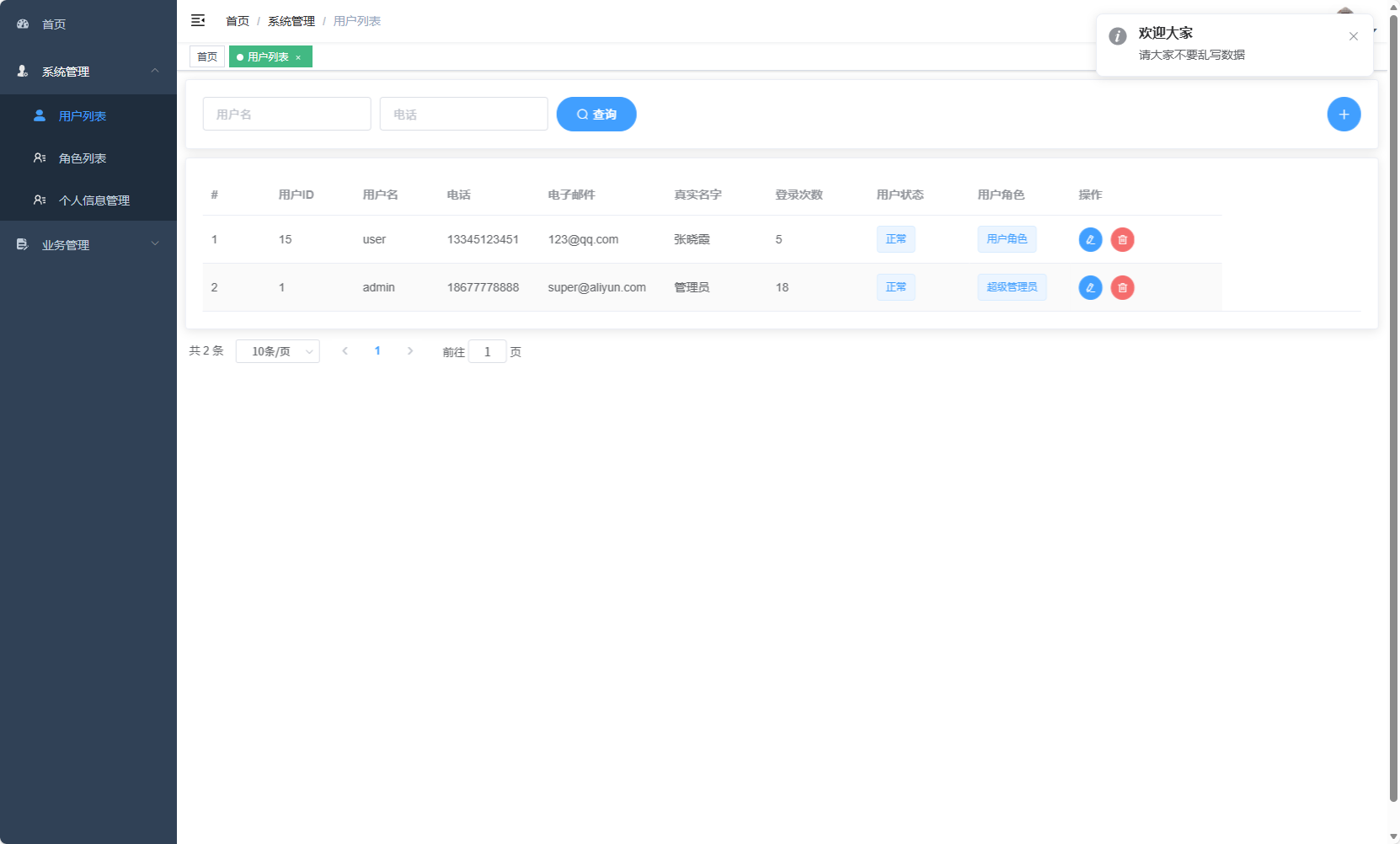1400x844 pixels.
Task: Collapse the sidebar with the hamburger icon
Action: 198,20
